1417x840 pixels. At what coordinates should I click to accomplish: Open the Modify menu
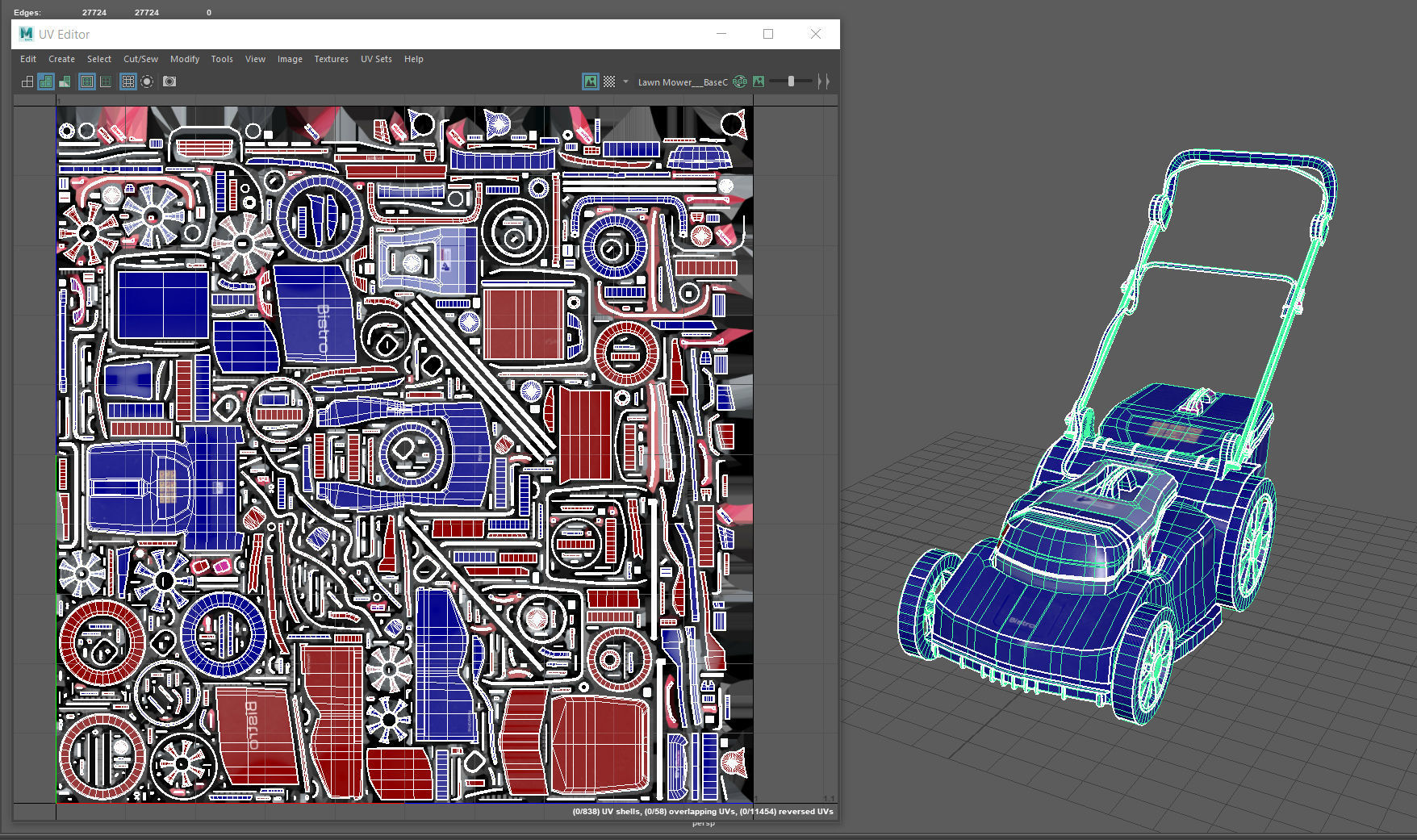(x=185, y=59)
